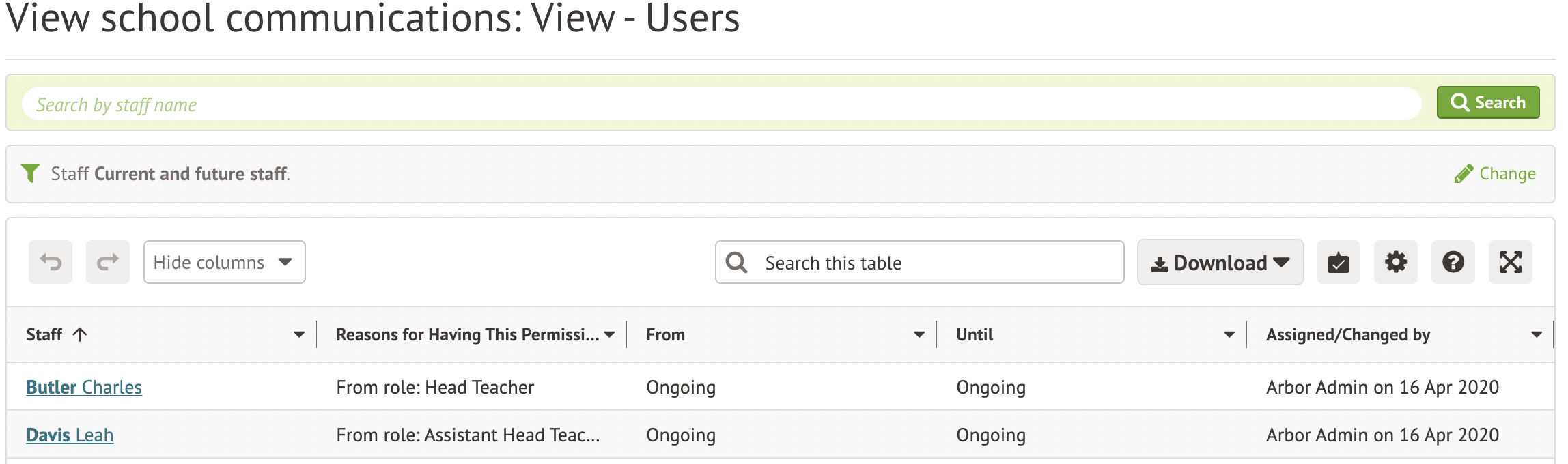Open Davis Leah staff profile link
The image size is (1568, 464).
[x=70, y=435]
